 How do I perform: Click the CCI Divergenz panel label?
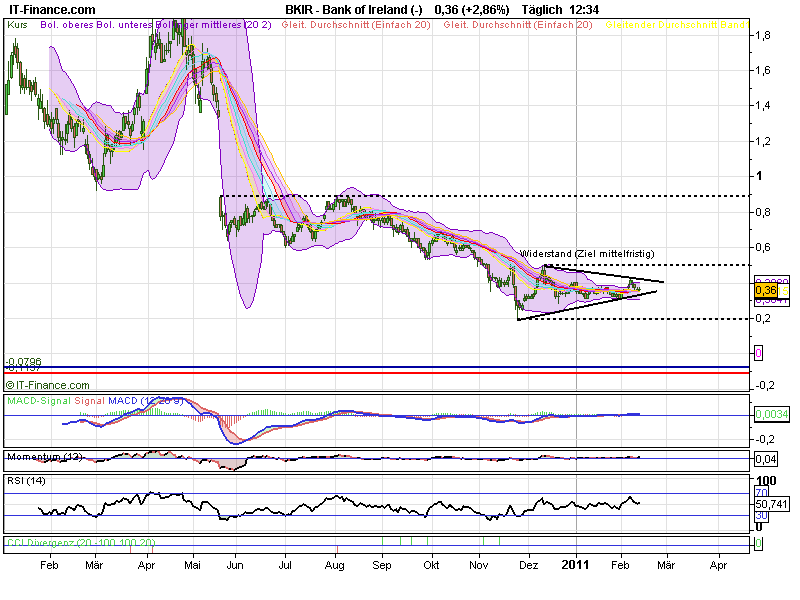[80, 543]
